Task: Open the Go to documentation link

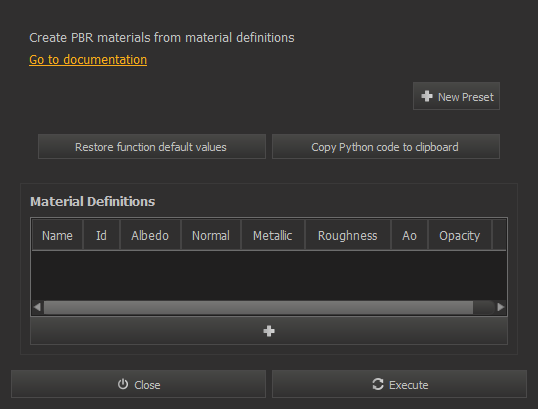Action: click(88, 60)
